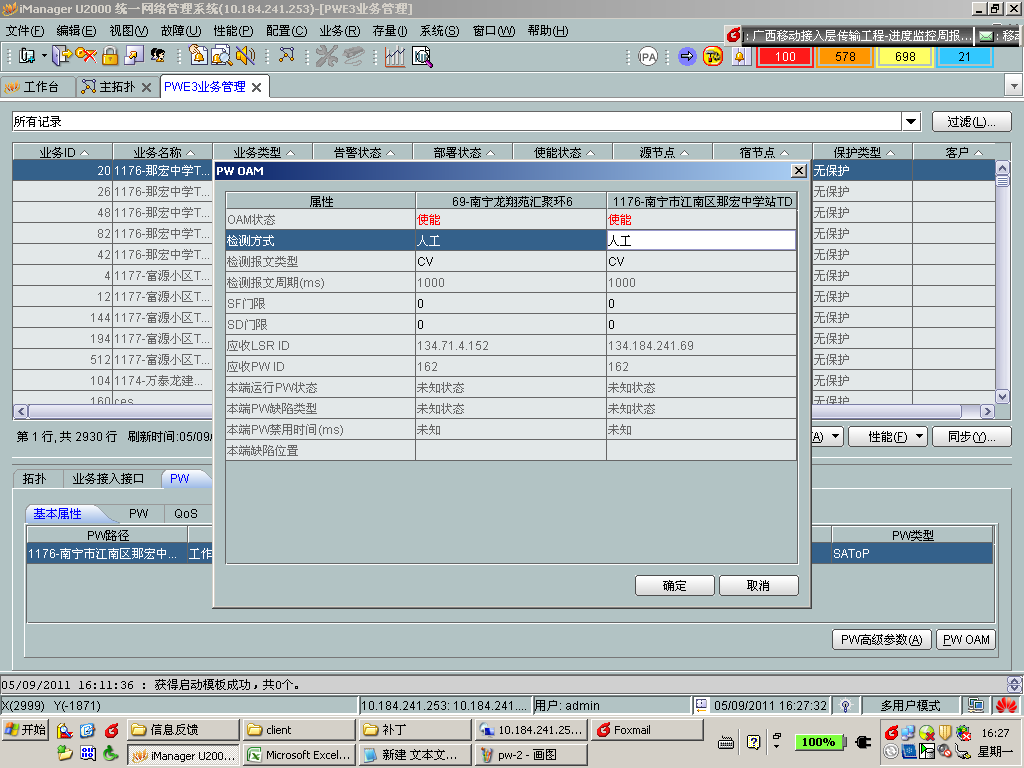
Task: Click the red critical alarm counter showing 100
Action: [784, 57]
